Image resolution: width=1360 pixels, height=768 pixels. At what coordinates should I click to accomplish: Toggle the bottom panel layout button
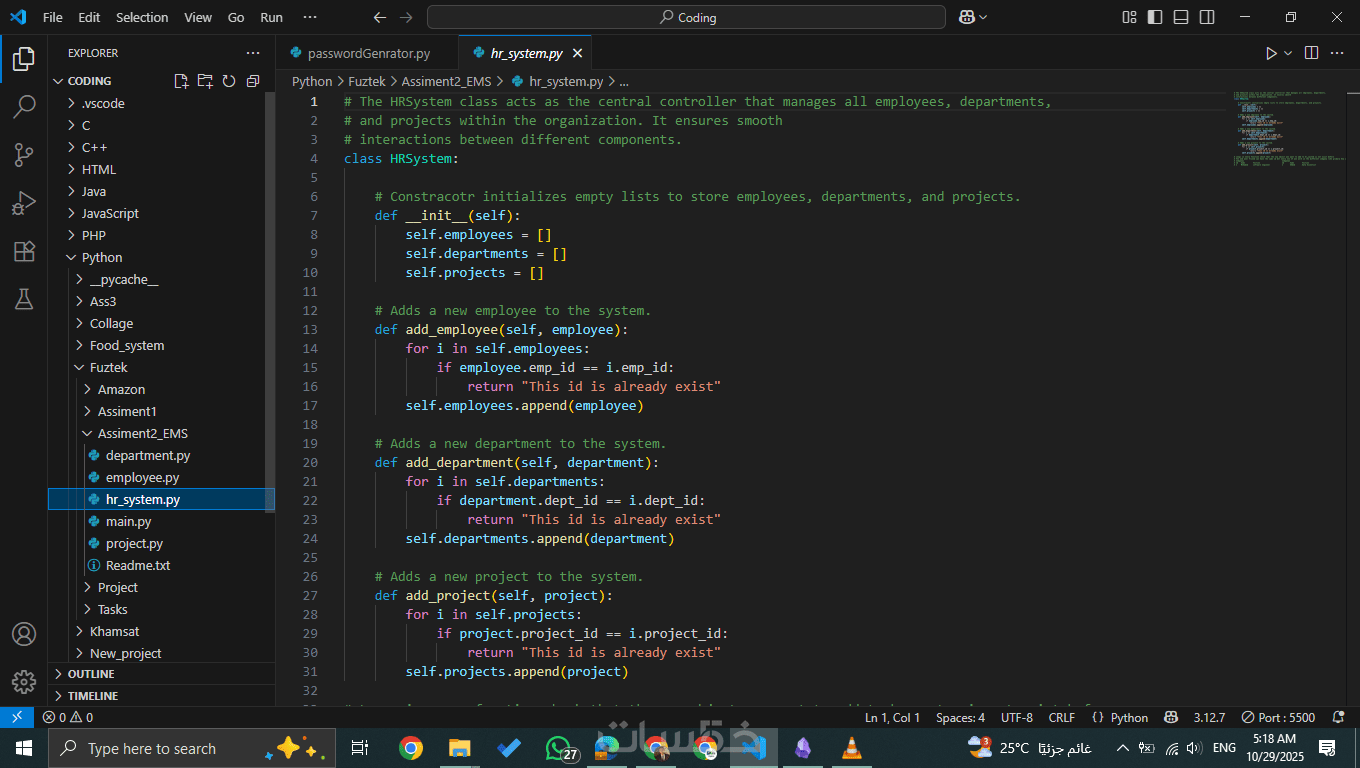[x=1181, y=17]
